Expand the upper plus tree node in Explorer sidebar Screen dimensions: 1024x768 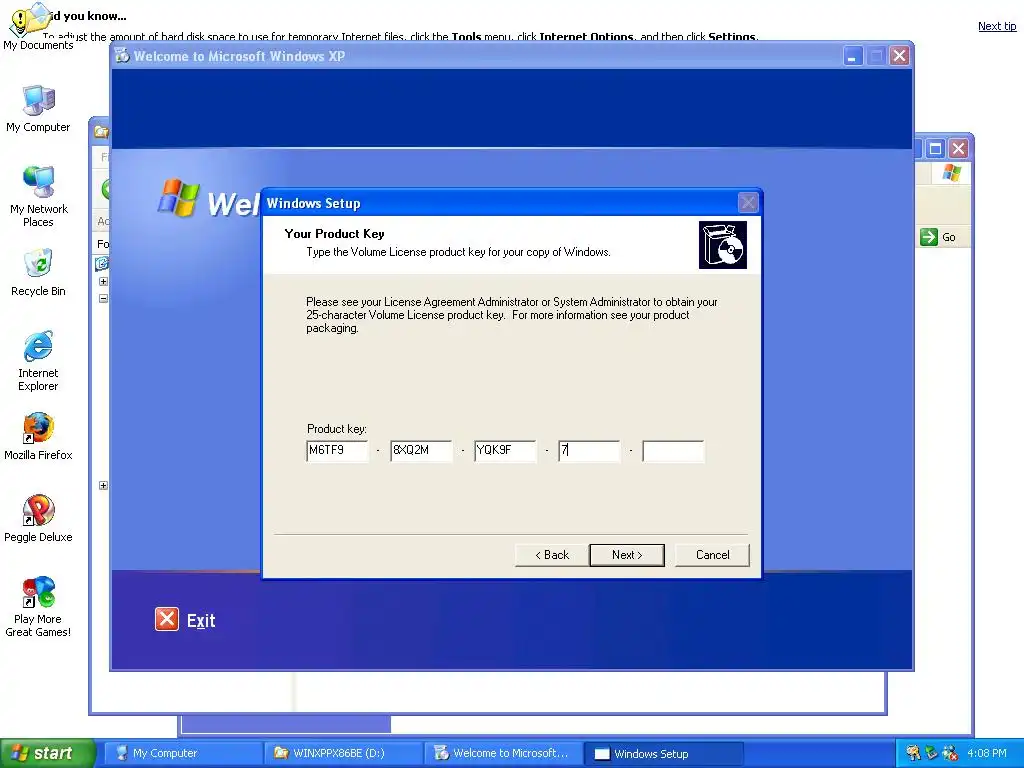[103, 281]
